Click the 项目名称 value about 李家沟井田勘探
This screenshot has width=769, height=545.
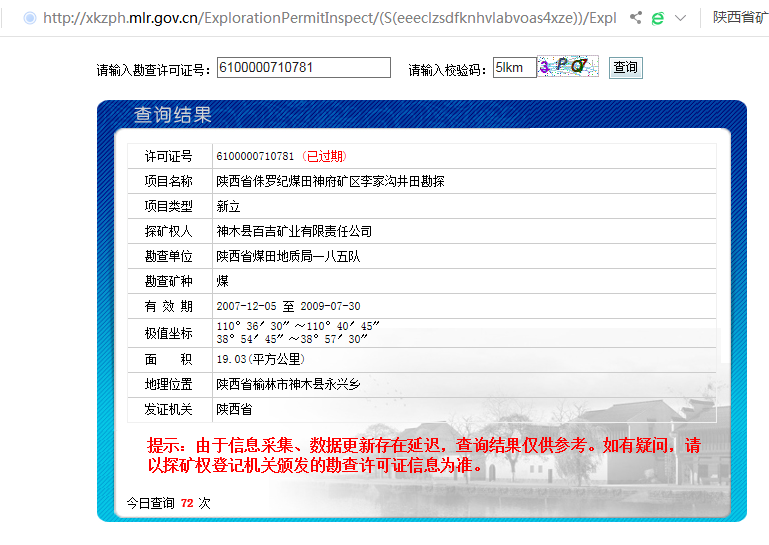tap(330, 181)
